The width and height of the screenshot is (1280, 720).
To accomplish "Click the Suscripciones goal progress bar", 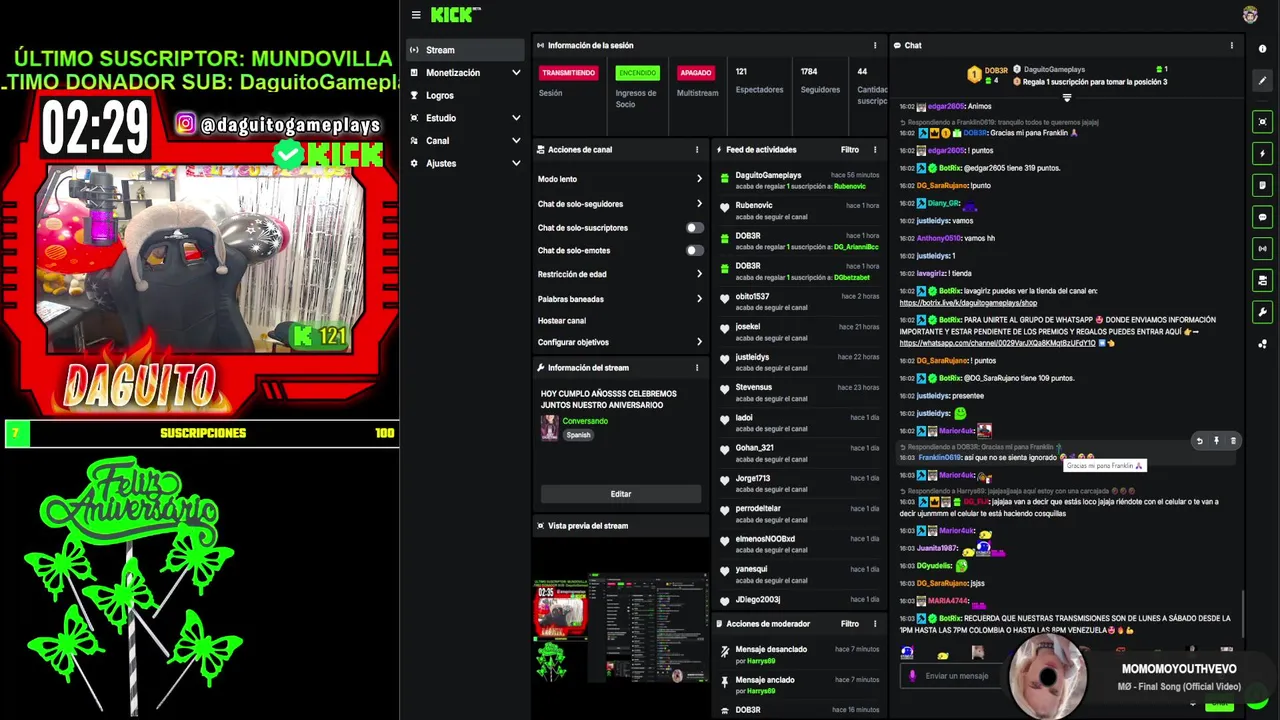I will (202, 433).
